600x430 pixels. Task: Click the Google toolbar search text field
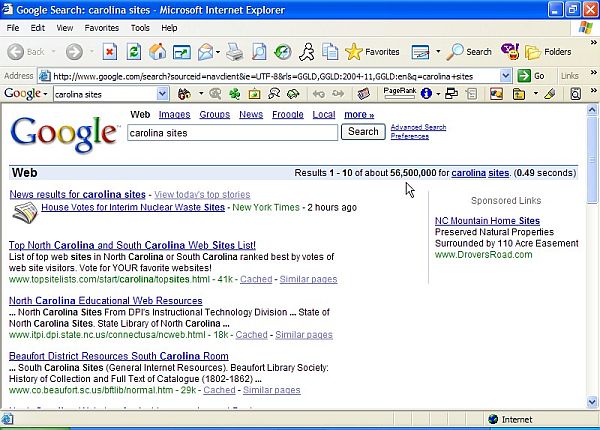pyautogui.click(x=105, y=94)
